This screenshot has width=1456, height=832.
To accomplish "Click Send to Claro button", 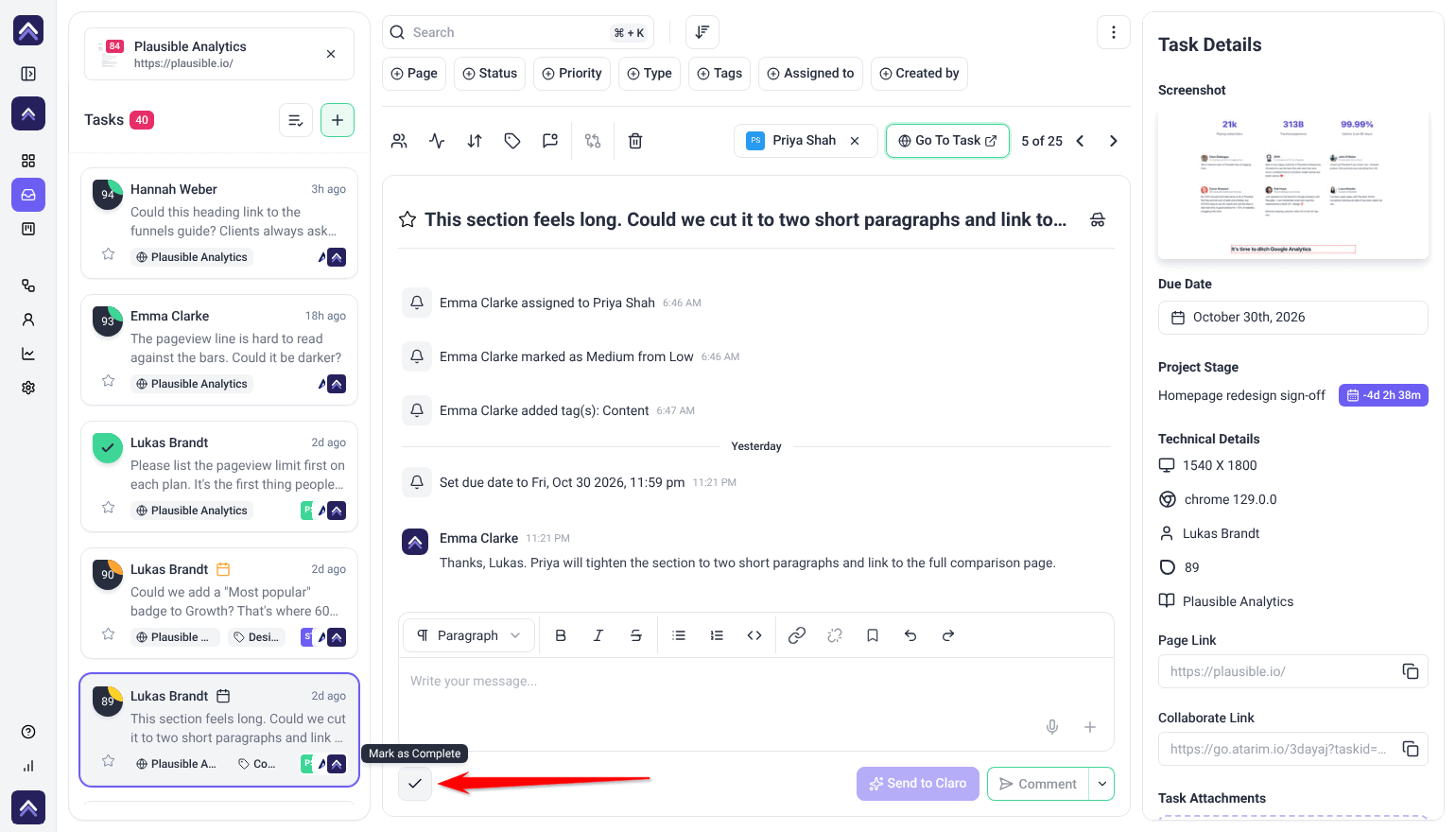I will pos(918,784).
